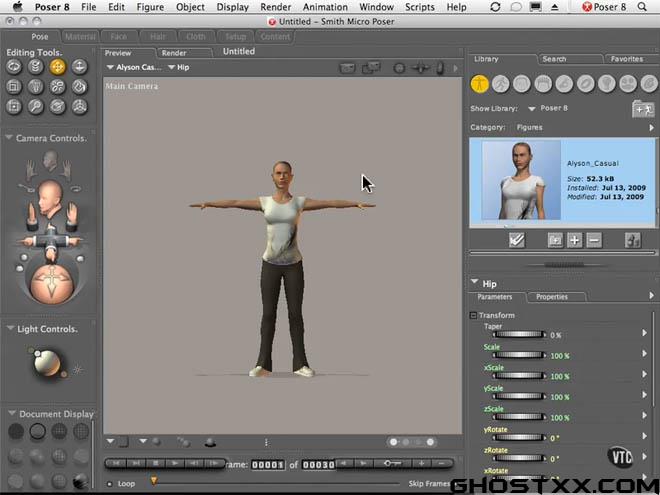The width and height of the screenshot is (660, 495).
Task: Click the minus Remove from Library button
Action: pyautogui.click(x=594, y=240)
